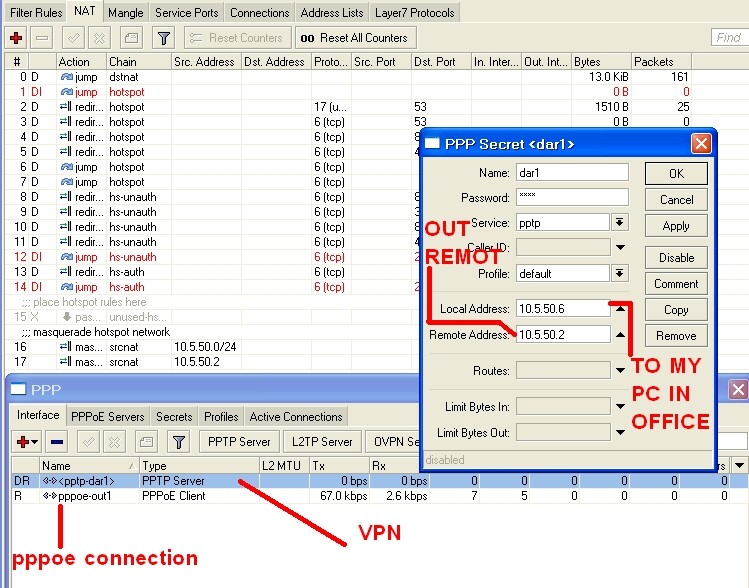Click Cancel in PPP Secret dialog
Image resolution: width=749 pixels, height=588 pixels.
676,200
